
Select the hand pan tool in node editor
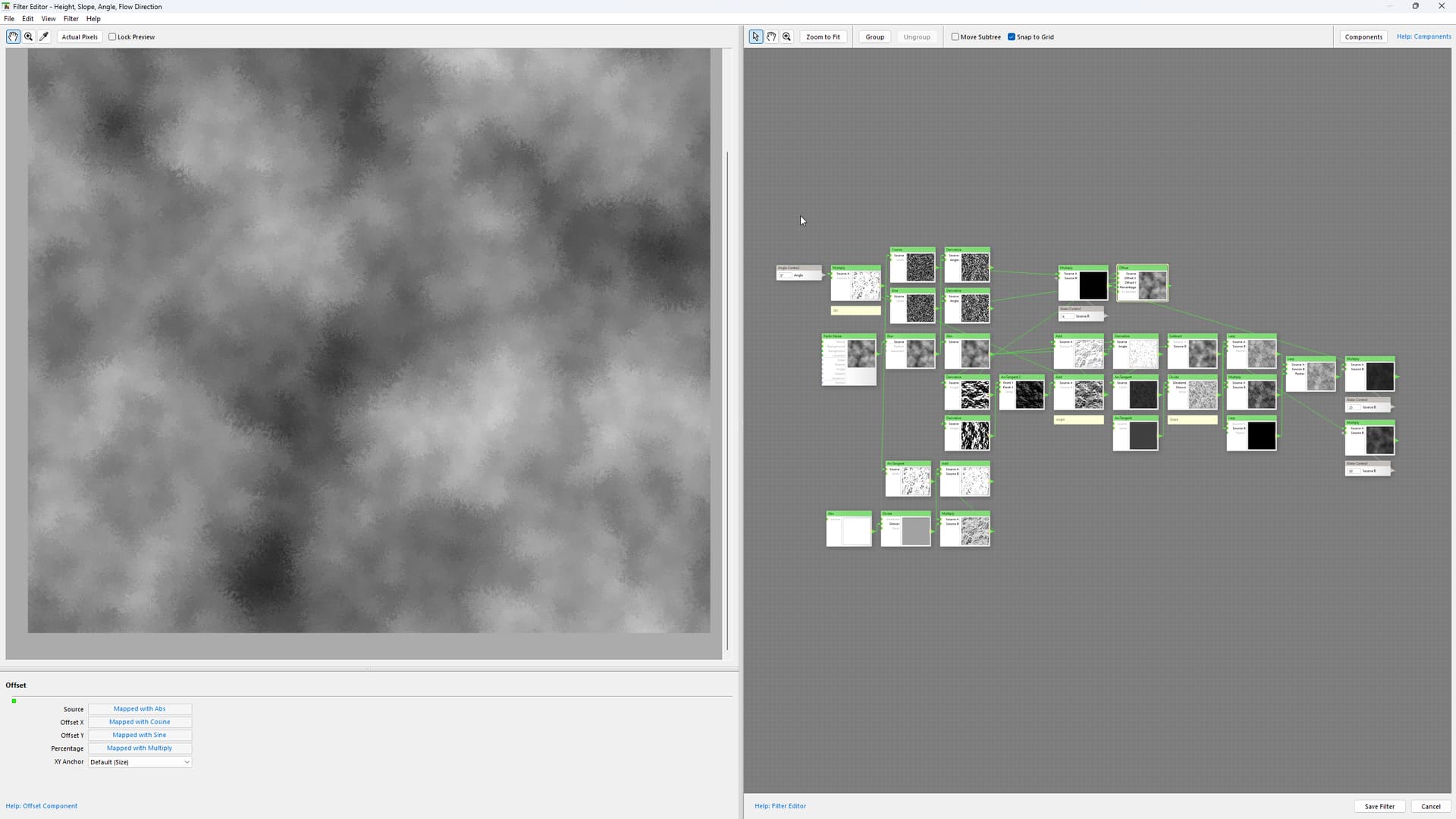tap(771, 36)
